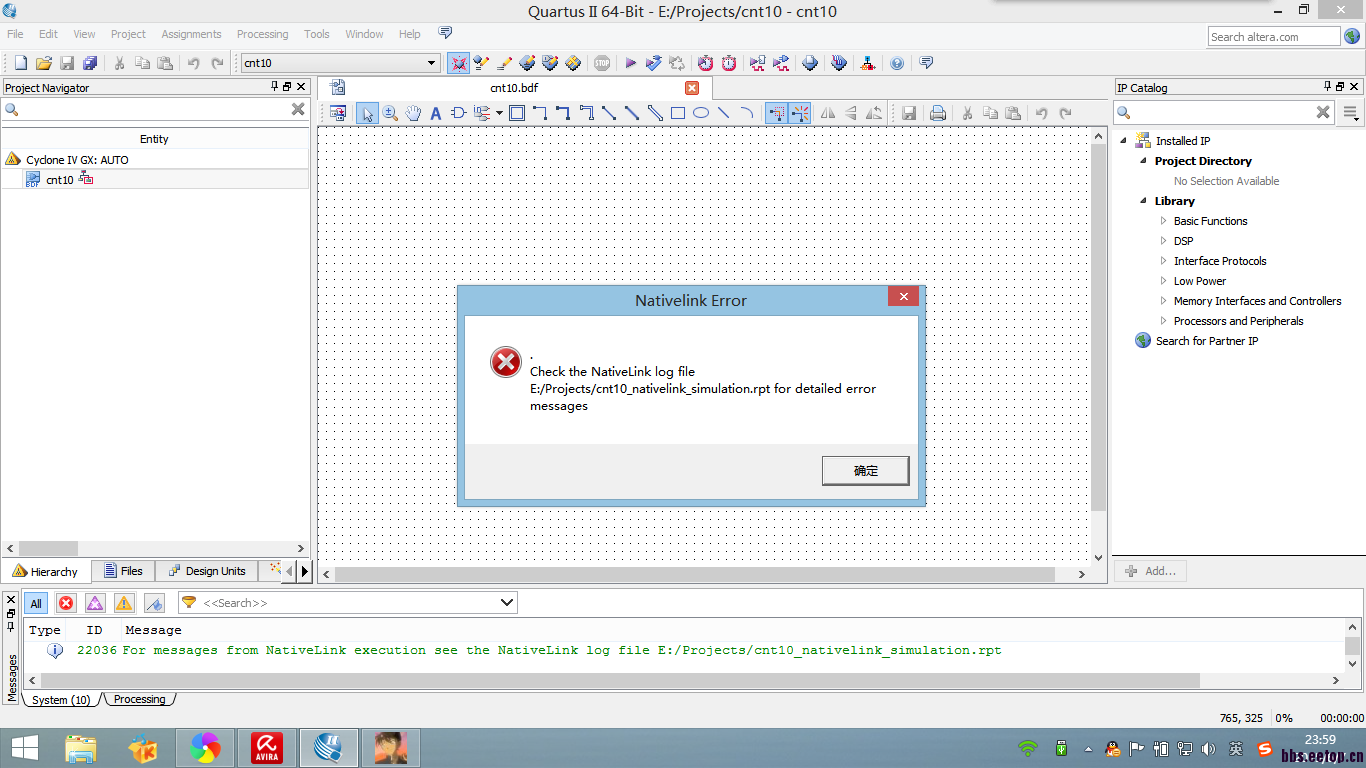Expand Memory Interfaces and Controllers
This screenshot has height=768, width=1366.
[1163, 301]
